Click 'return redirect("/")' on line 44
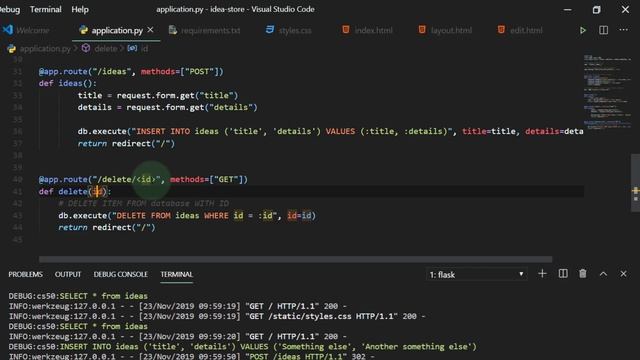 (107, 227)
